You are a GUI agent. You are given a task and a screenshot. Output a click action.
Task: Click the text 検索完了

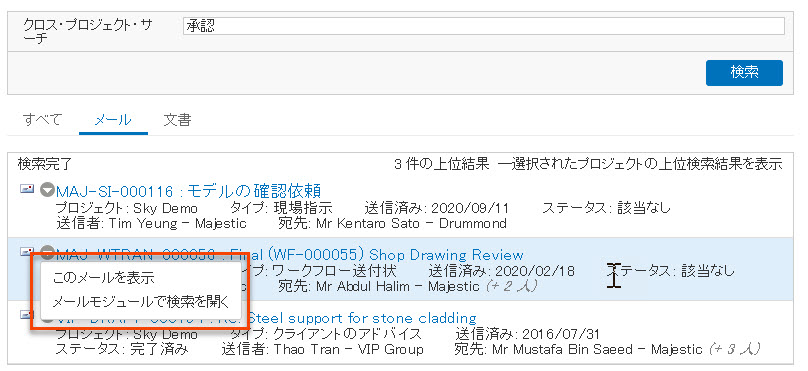tap(45, 164)
